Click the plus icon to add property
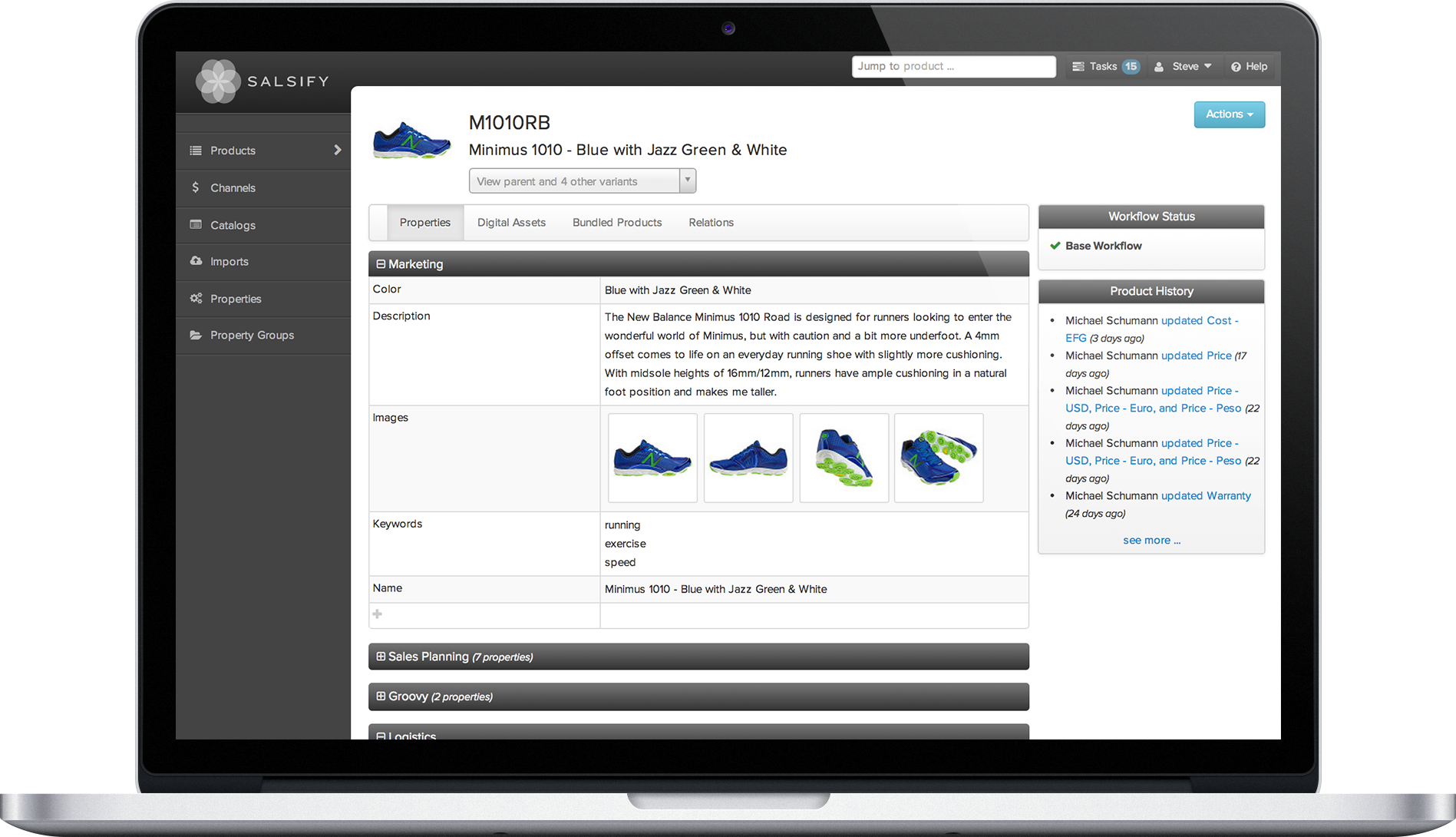1456x837 pixels. tap(377, 614)
